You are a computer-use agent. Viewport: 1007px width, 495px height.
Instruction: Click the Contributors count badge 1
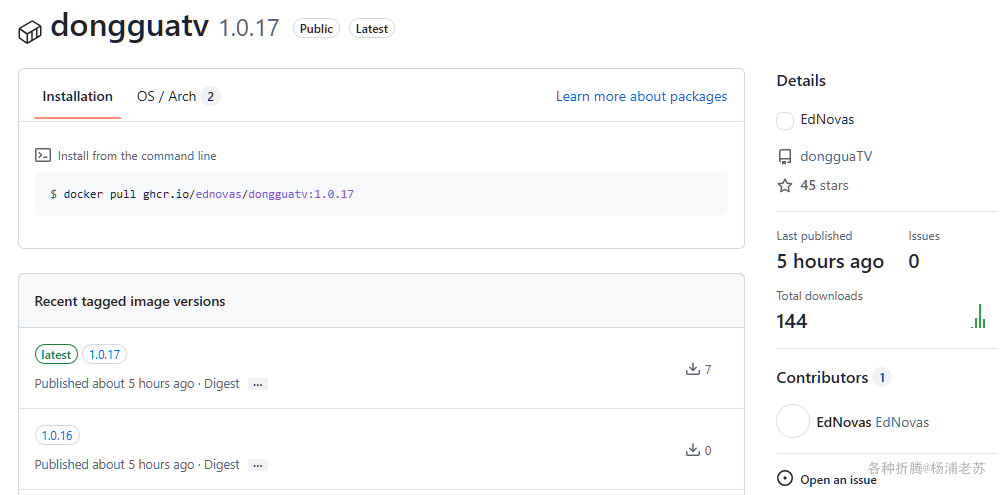pyautogui.click(x=882, y=378)
